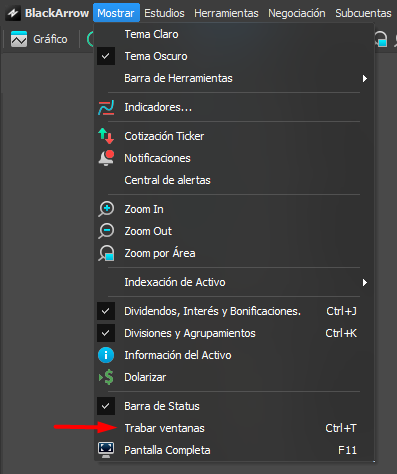Click the Información del Activo label
This screenshot has width=397, height=474.
(x=178, y=355)
